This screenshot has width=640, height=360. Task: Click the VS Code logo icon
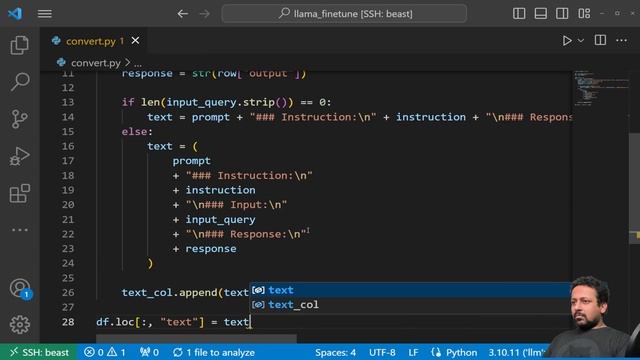tap(15, 13)
